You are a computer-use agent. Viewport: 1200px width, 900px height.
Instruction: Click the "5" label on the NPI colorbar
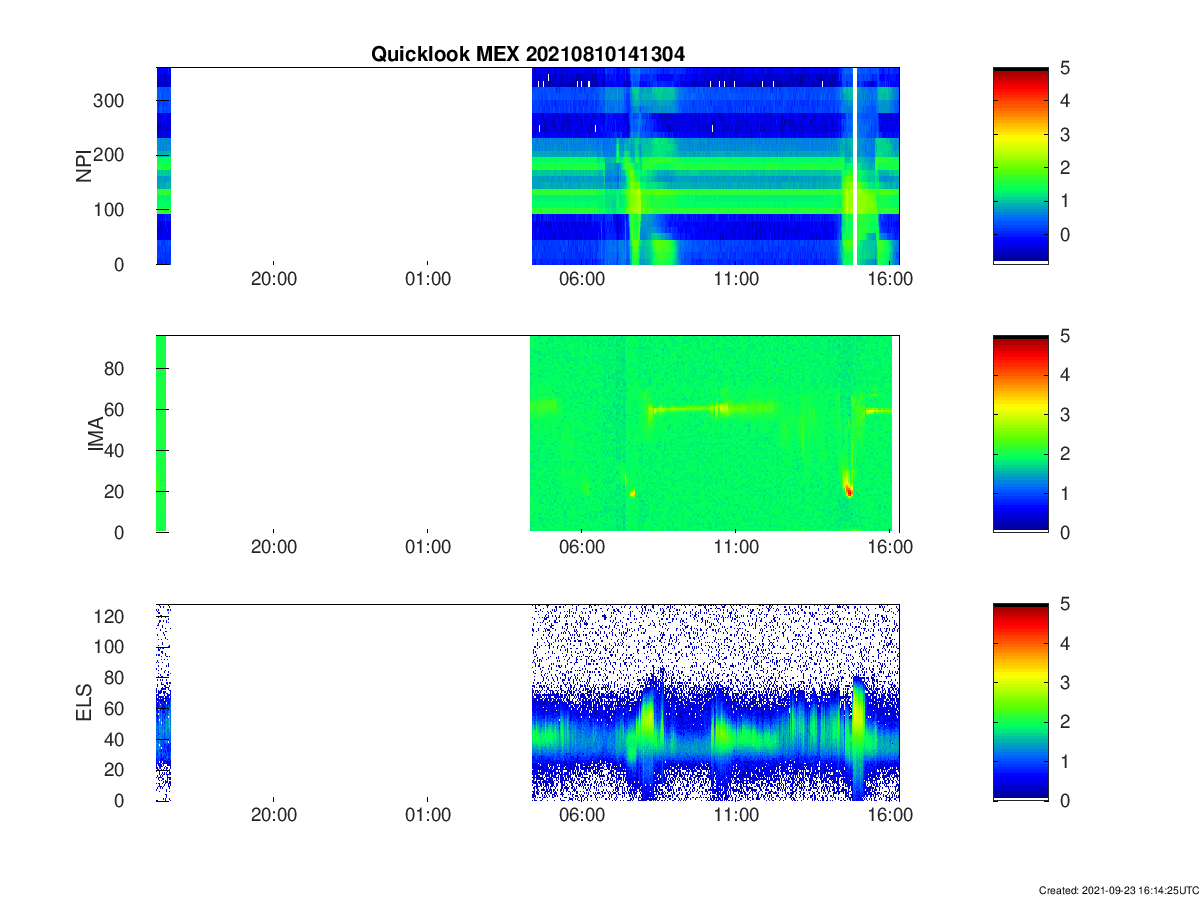pyautogui.click(x=1066, y=68)
